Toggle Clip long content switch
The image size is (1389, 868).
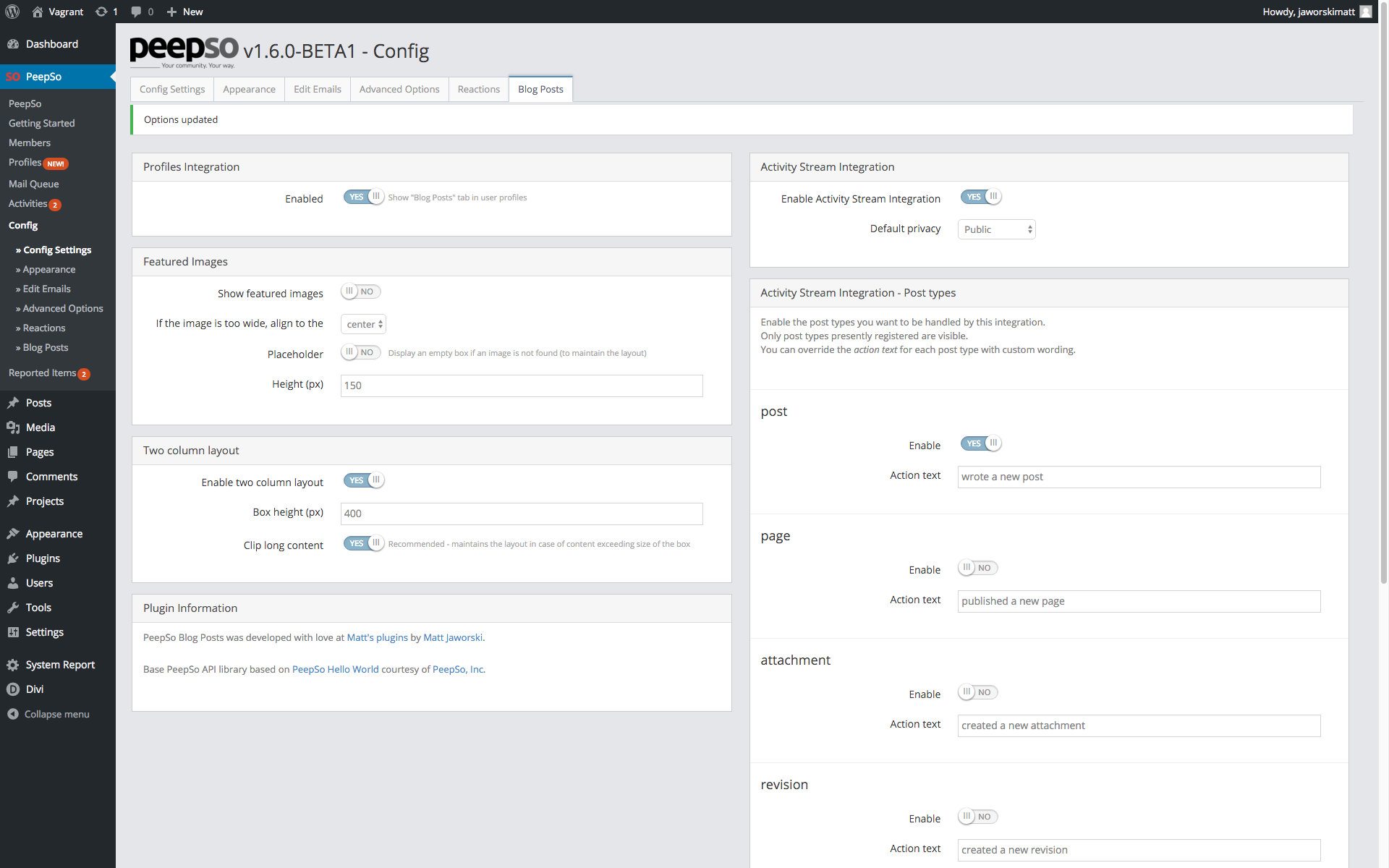[364, 543]
